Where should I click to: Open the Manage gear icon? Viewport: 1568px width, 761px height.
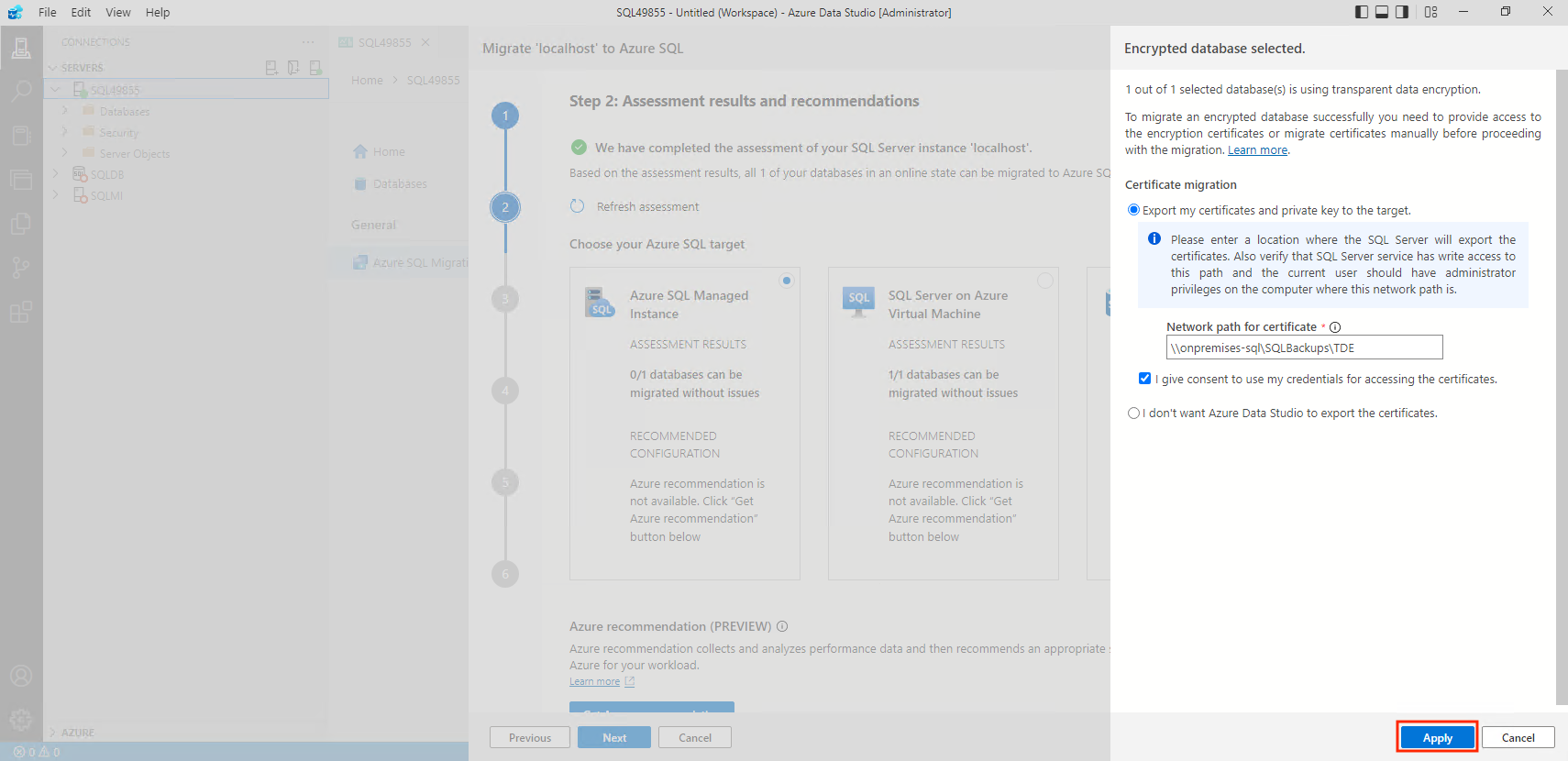pos(20,720)
